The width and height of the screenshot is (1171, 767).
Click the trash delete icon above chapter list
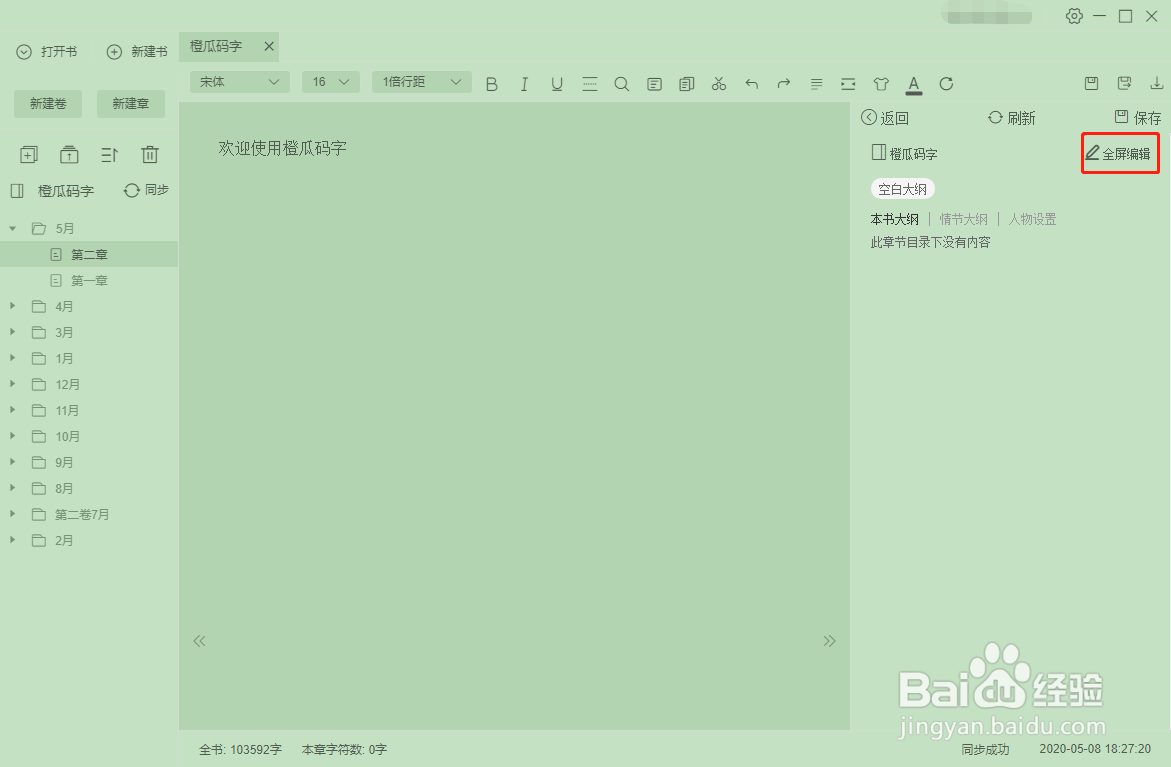click(150, 154)
